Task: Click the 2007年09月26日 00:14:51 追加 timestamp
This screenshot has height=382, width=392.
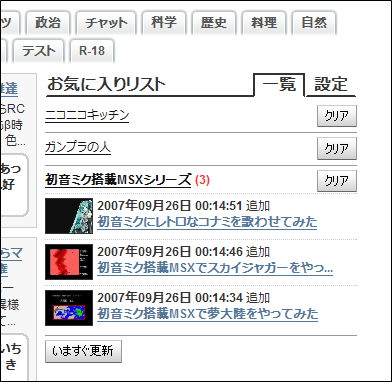Action: [183, 206]
